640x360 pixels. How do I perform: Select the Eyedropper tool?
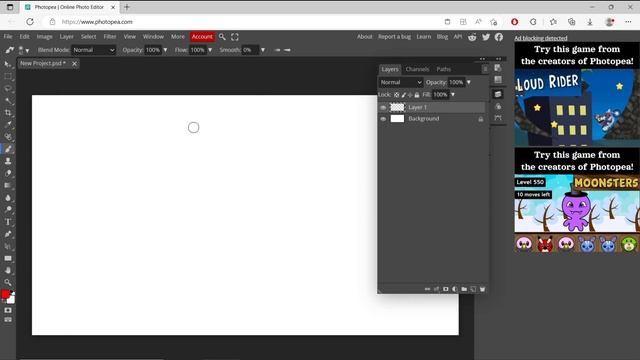[8, 125]
